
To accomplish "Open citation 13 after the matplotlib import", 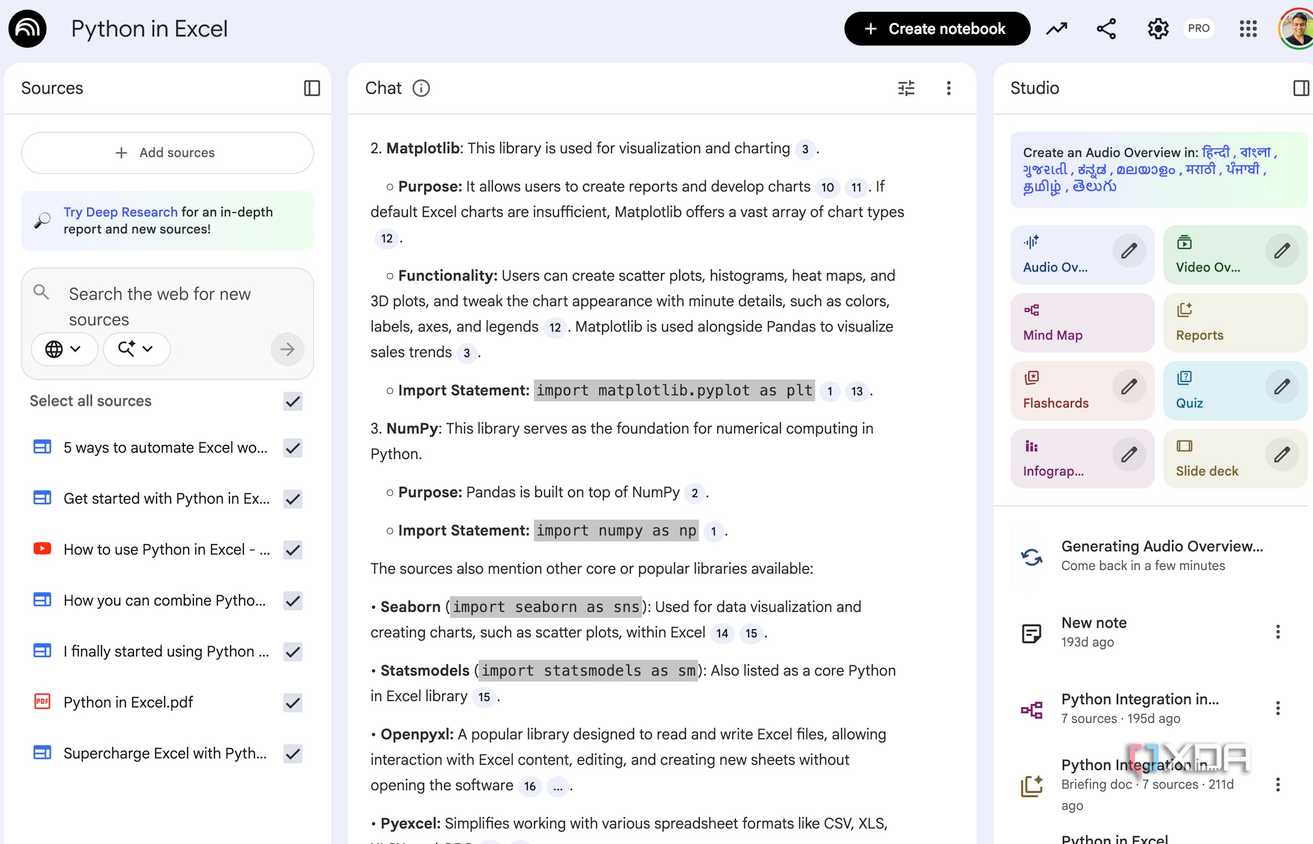I will [857, 391].
